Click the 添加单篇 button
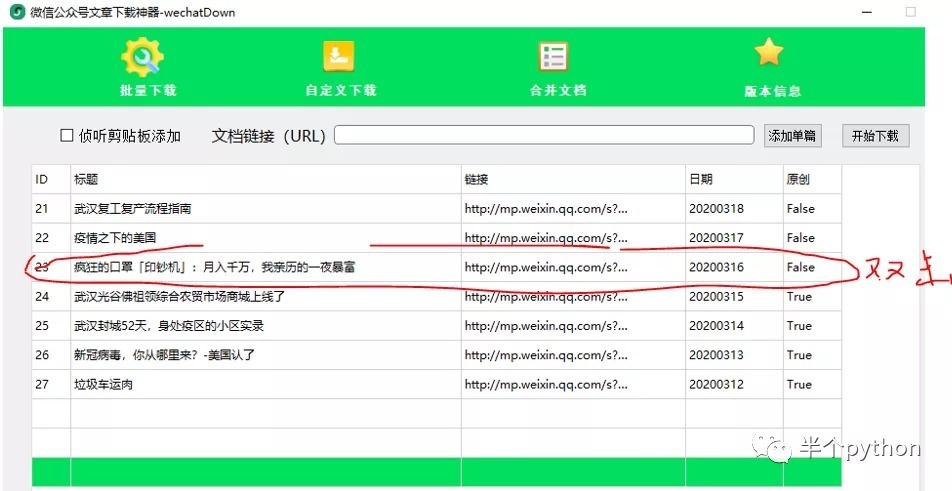The height and width of the screenshot is (491, 952). (792, 135)
